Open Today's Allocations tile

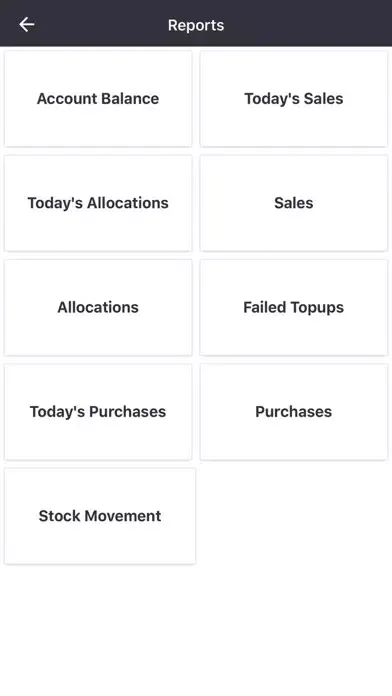click(98, 203)
